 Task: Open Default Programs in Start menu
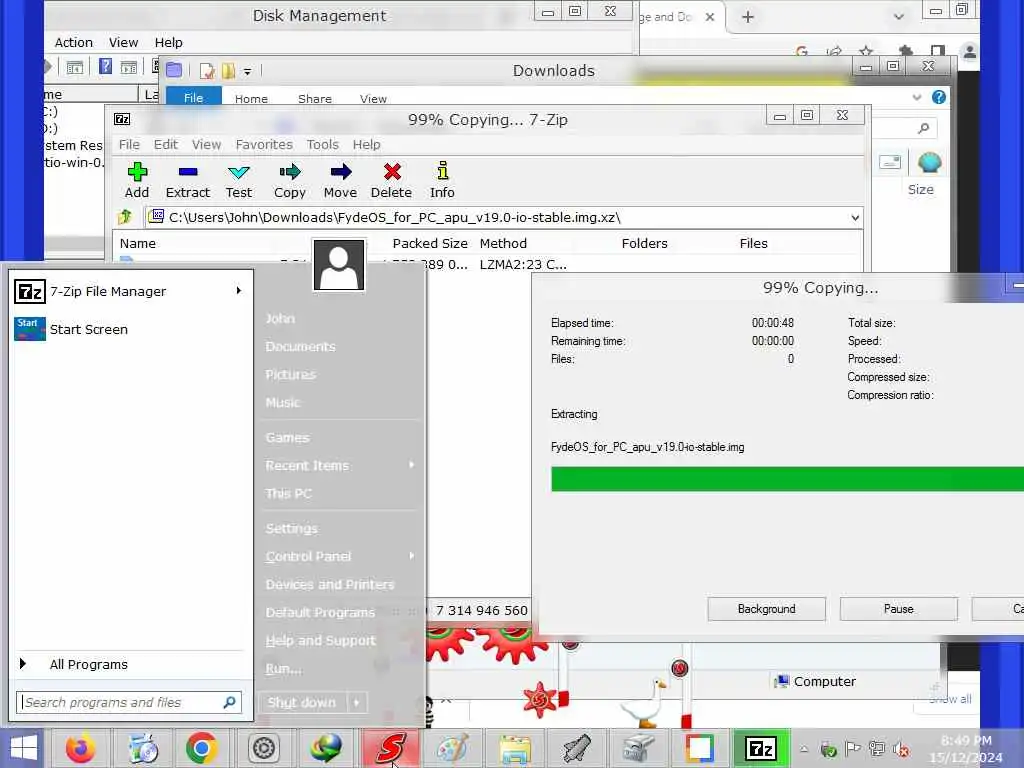pyautogui.click(x=320, y=612)
